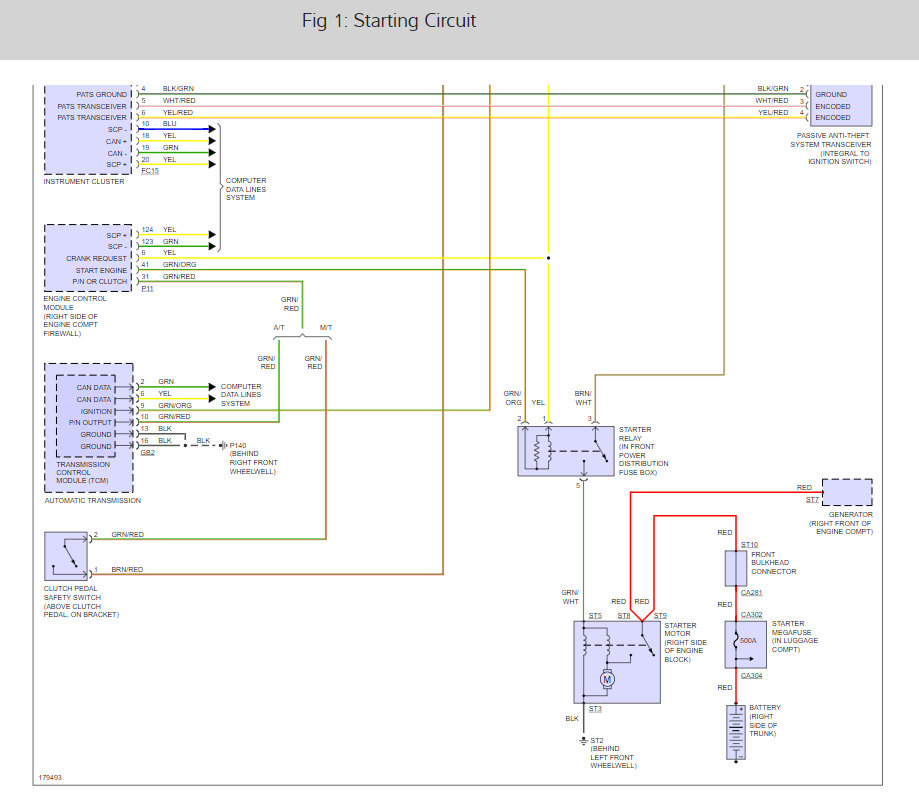Viewport: 919px width, 805px height.
Task: Click the Fig 1: Starting Circuit title
Action: [389, 21]
